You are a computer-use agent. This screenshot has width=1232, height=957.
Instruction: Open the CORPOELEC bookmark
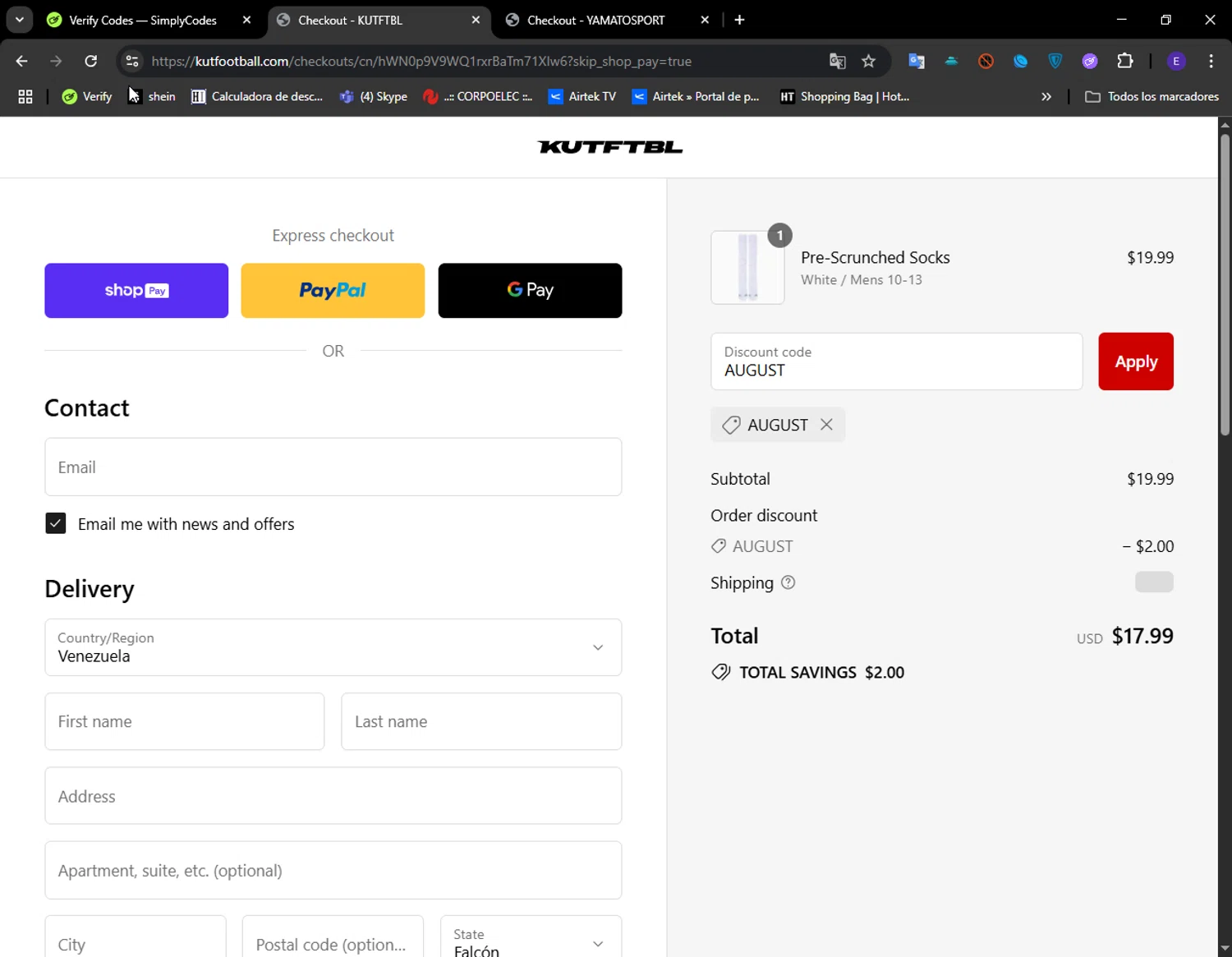pos(477,96)
